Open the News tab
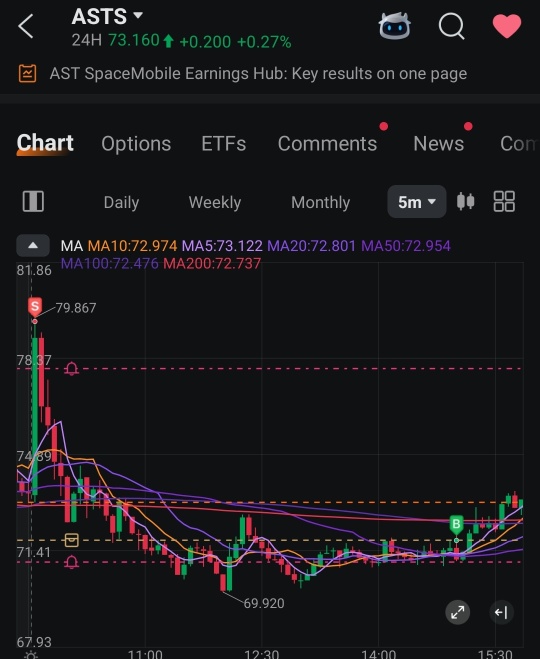Image resolution: width=540 pixels, height=659 pixels. [x=439, y=144]
